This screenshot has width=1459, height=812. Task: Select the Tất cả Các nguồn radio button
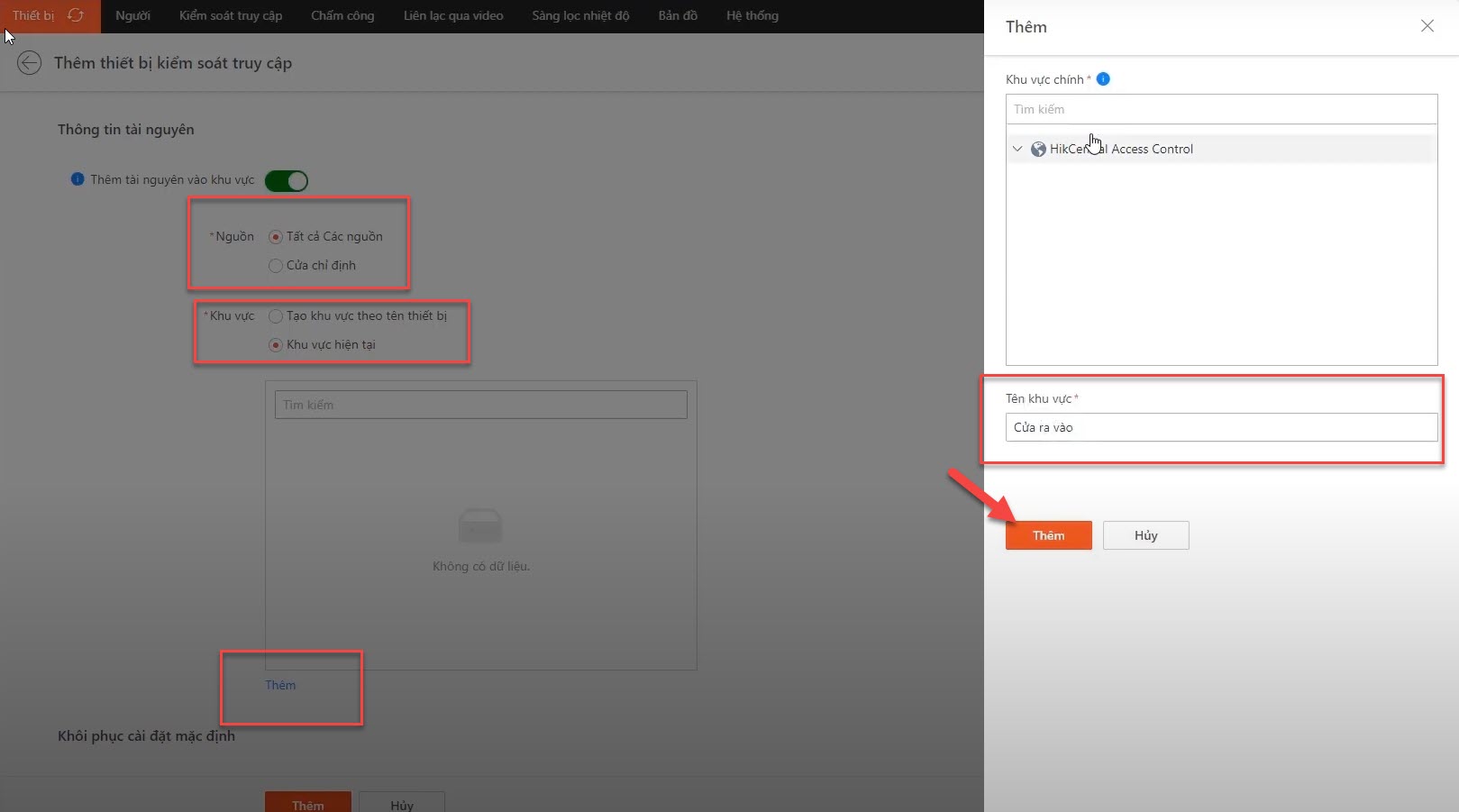pyautogui.click(x=276, y=237)
